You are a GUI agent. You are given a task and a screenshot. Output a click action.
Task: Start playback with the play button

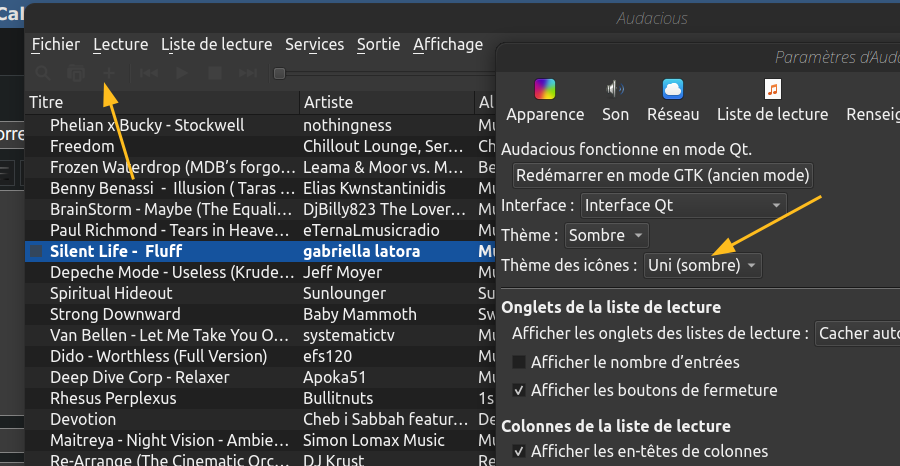(182, 73)
